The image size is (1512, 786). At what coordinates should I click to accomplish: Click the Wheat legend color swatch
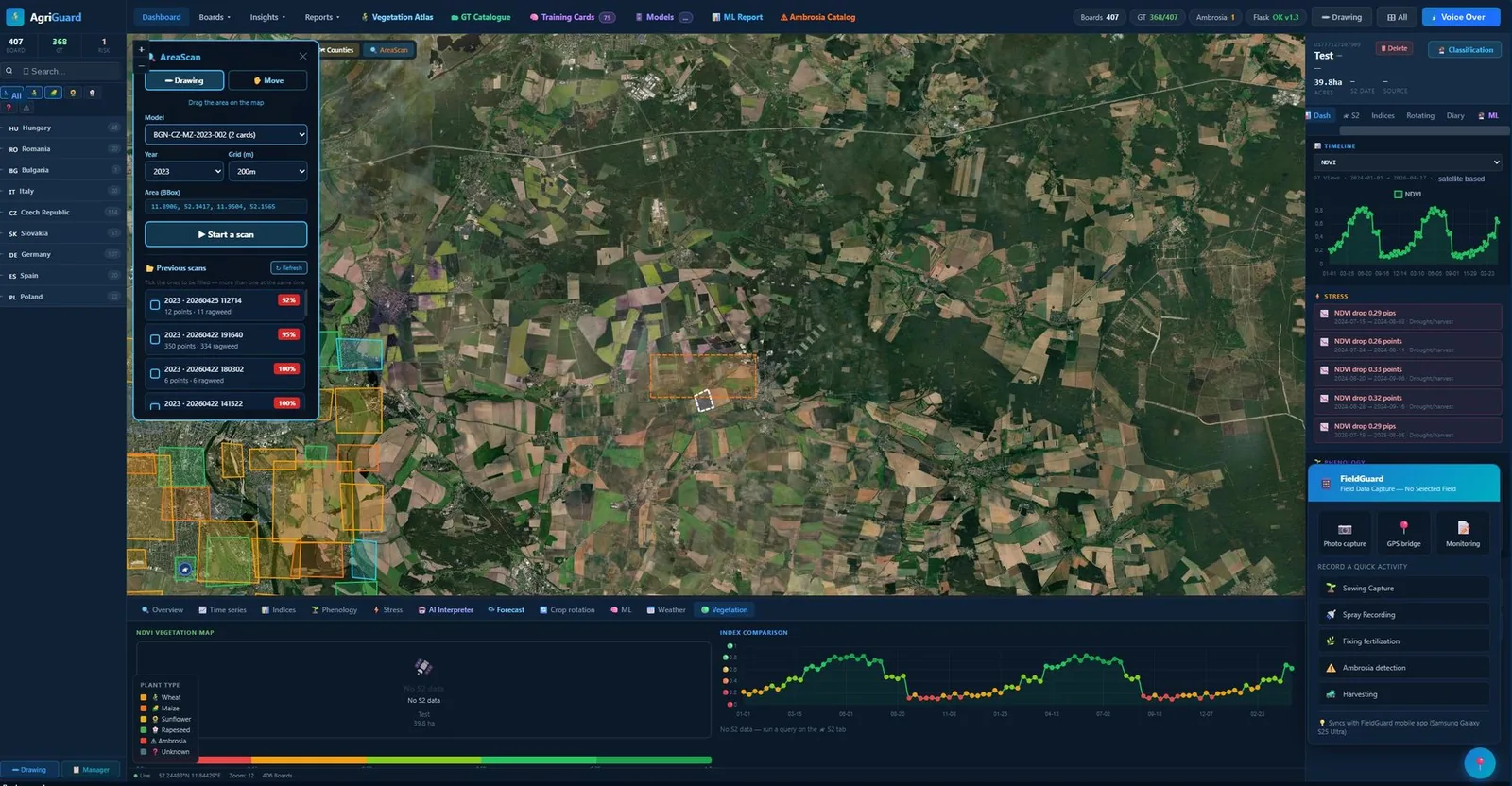pos(144,697)
